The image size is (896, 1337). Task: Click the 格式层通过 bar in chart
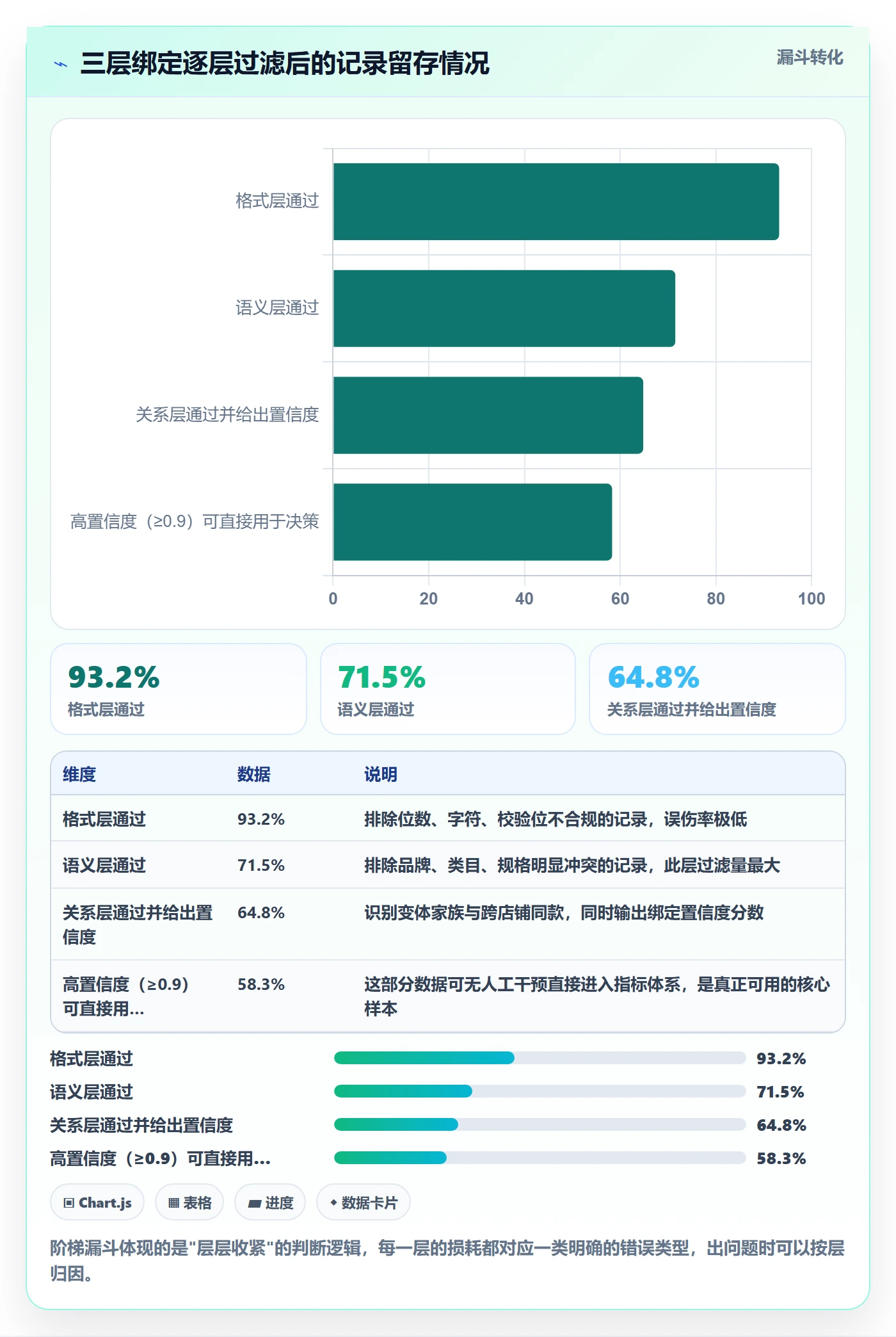556,202
